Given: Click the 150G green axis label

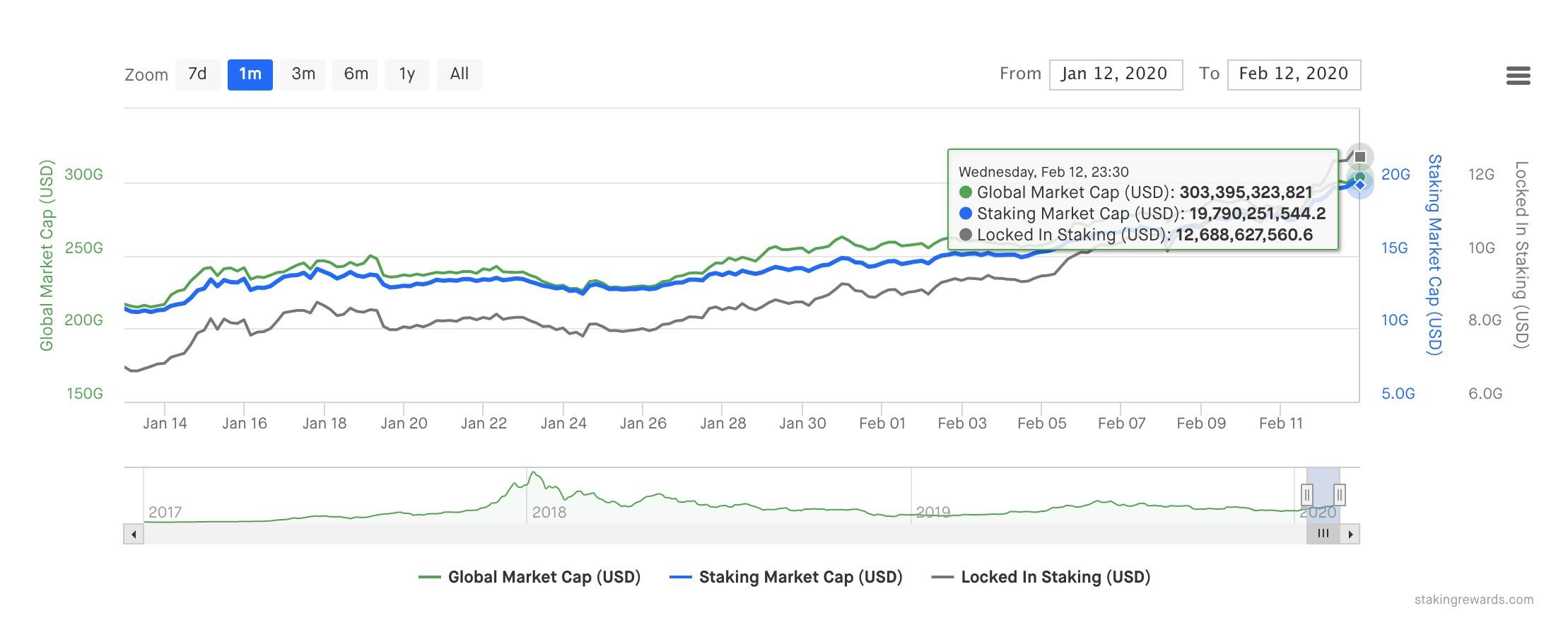Looking at the screenshot, I should pos(85,394).
